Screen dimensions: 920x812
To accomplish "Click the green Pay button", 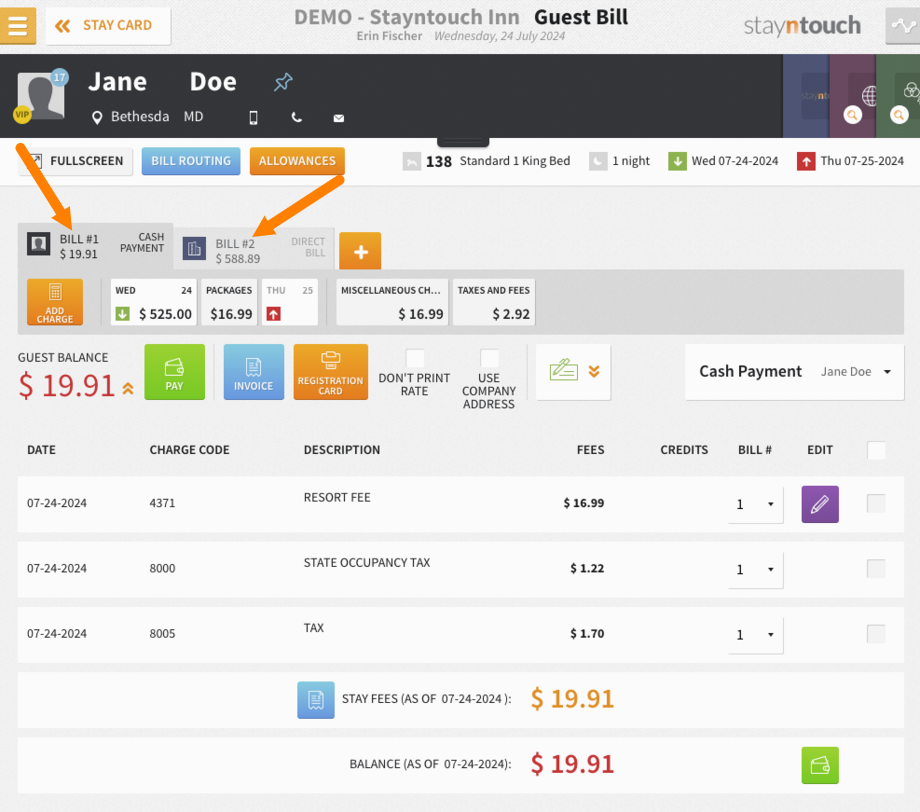I will click(175, 372).
